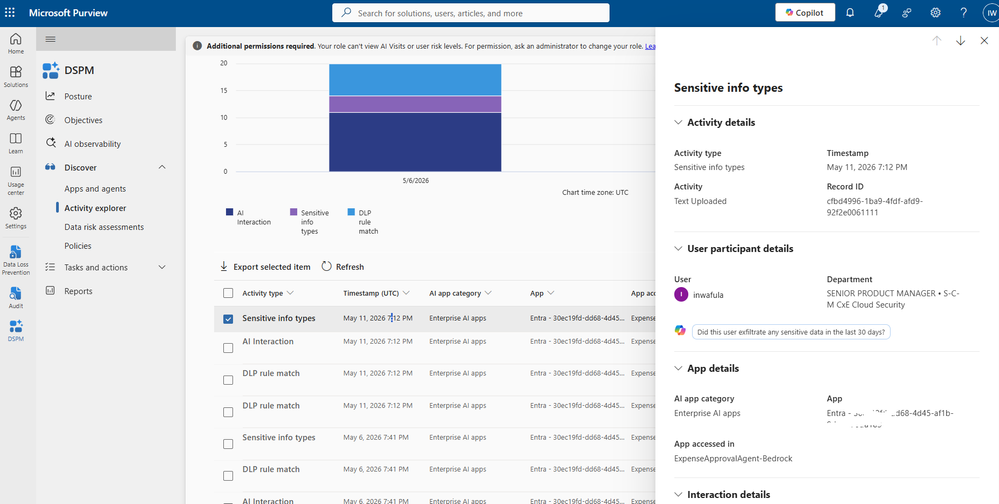Click the inwafula user avatar
This screenshot has height=504, width=999.
pyautogui.click(x=681, y=294)
